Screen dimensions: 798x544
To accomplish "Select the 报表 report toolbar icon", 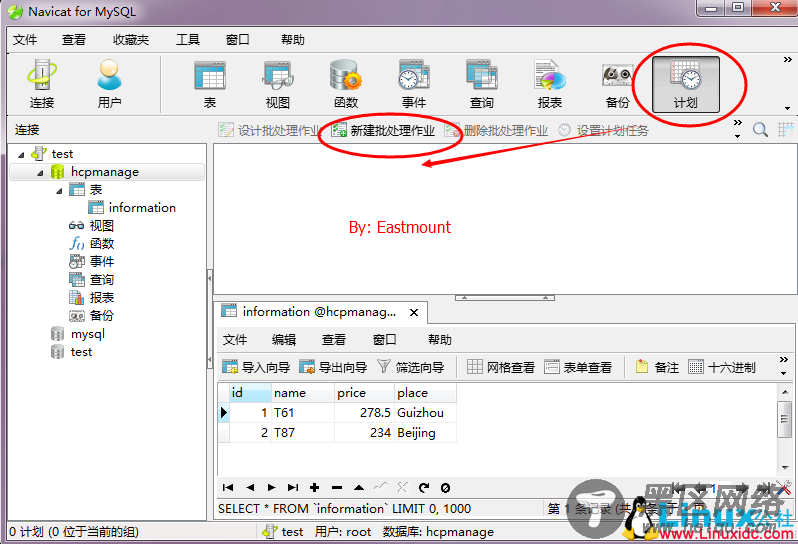I will pyautogui.click(x=550, y=84).
